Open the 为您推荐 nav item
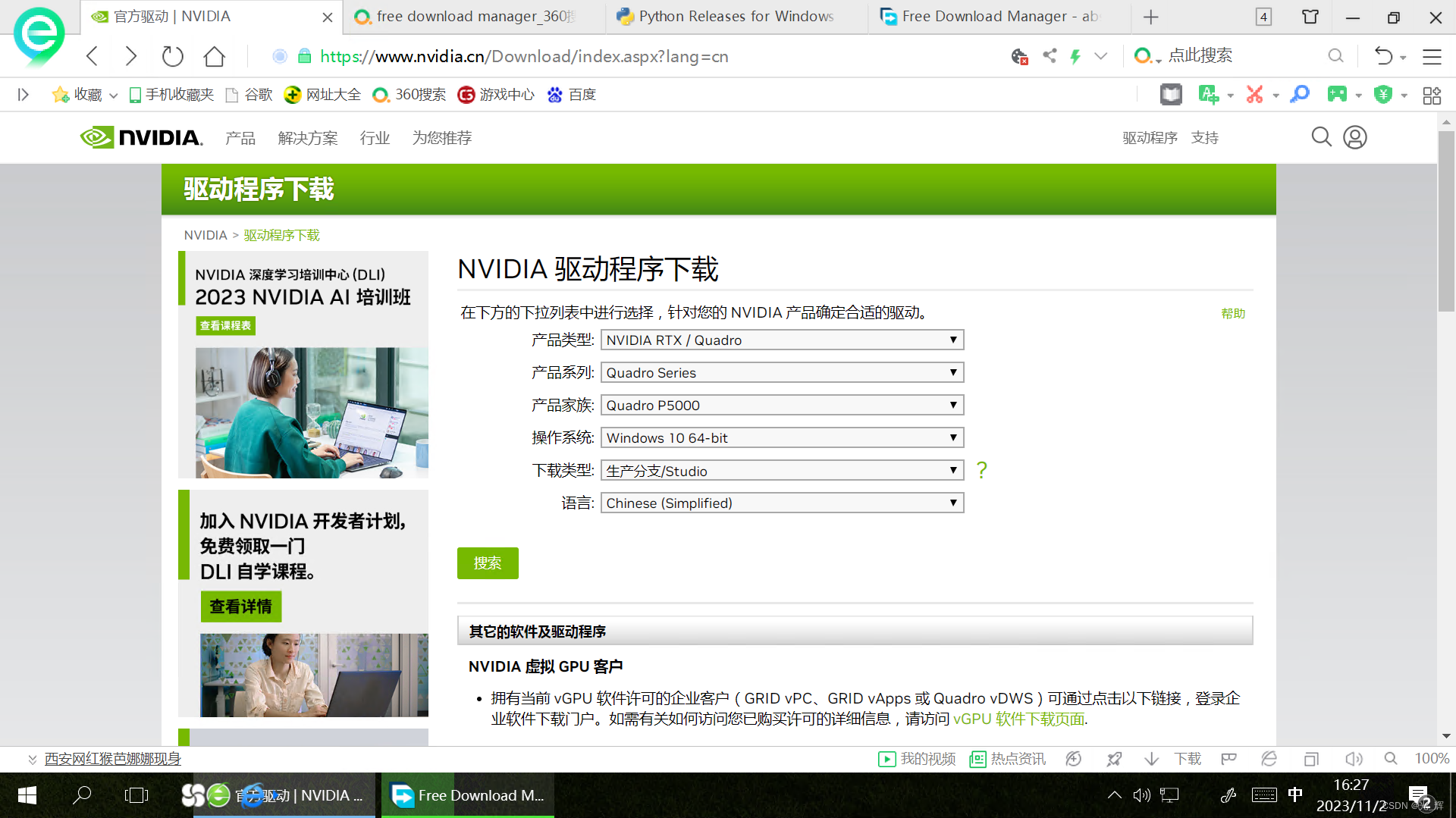The height and width of the screenshot is (818, 1456). pos(442,138)
